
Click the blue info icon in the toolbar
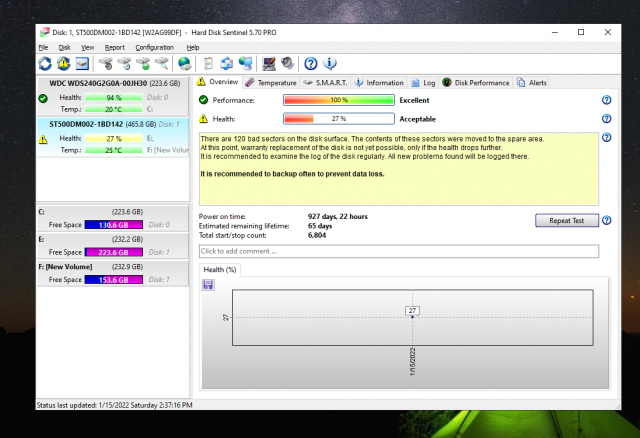click(x=330, y=63)
